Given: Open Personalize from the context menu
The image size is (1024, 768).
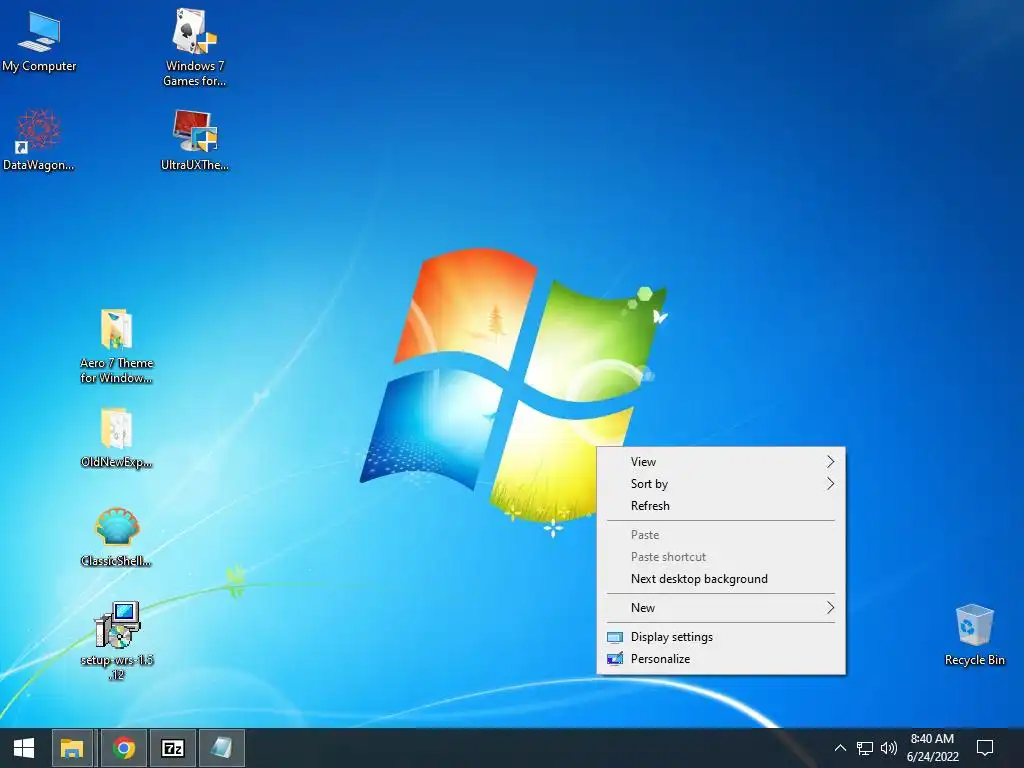Looking at the screenshot, I should point(721,659).
